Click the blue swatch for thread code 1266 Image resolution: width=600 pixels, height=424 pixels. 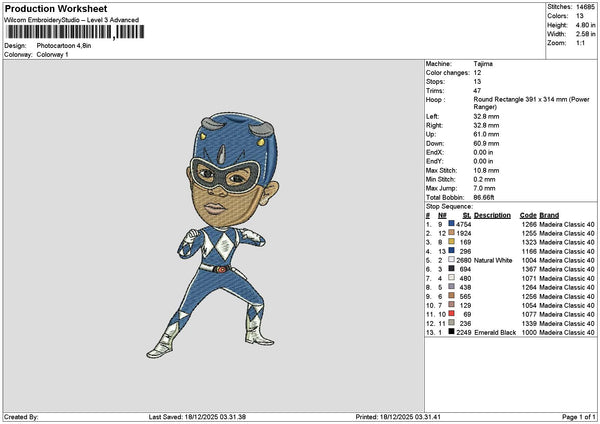tap(452, 223)
